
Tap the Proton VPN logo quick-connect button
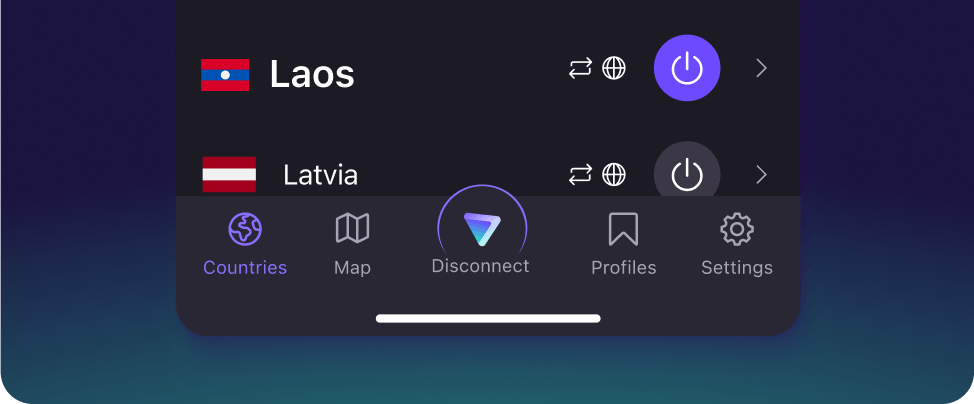click(x=482, y=229)
